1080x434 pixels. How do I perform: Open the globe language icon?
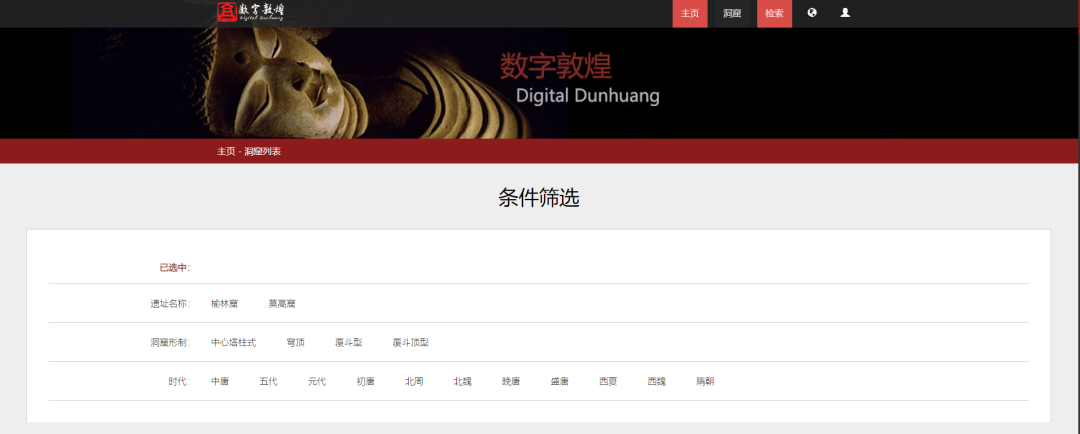click(812, 12)
